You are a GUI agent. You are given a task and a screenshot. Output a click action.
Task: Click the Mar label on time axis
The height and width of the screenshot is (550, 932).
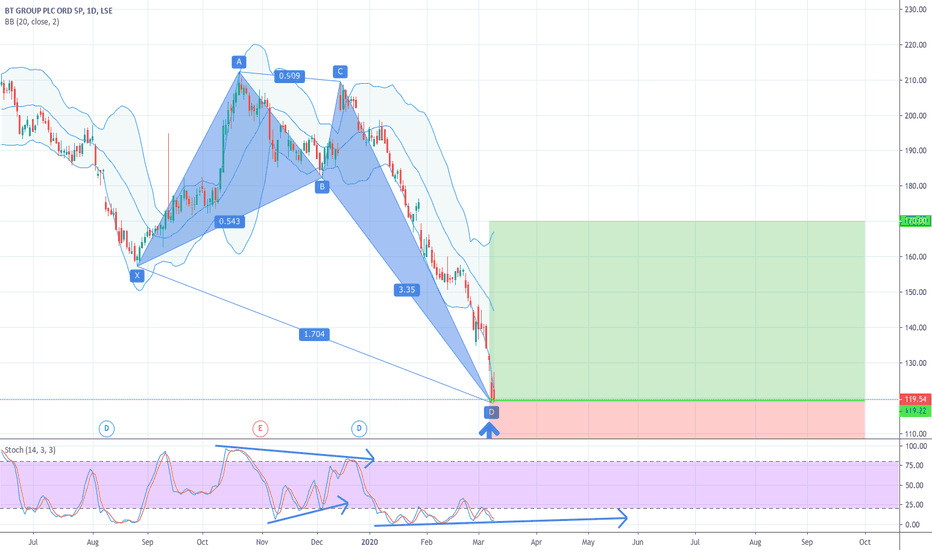478,542
